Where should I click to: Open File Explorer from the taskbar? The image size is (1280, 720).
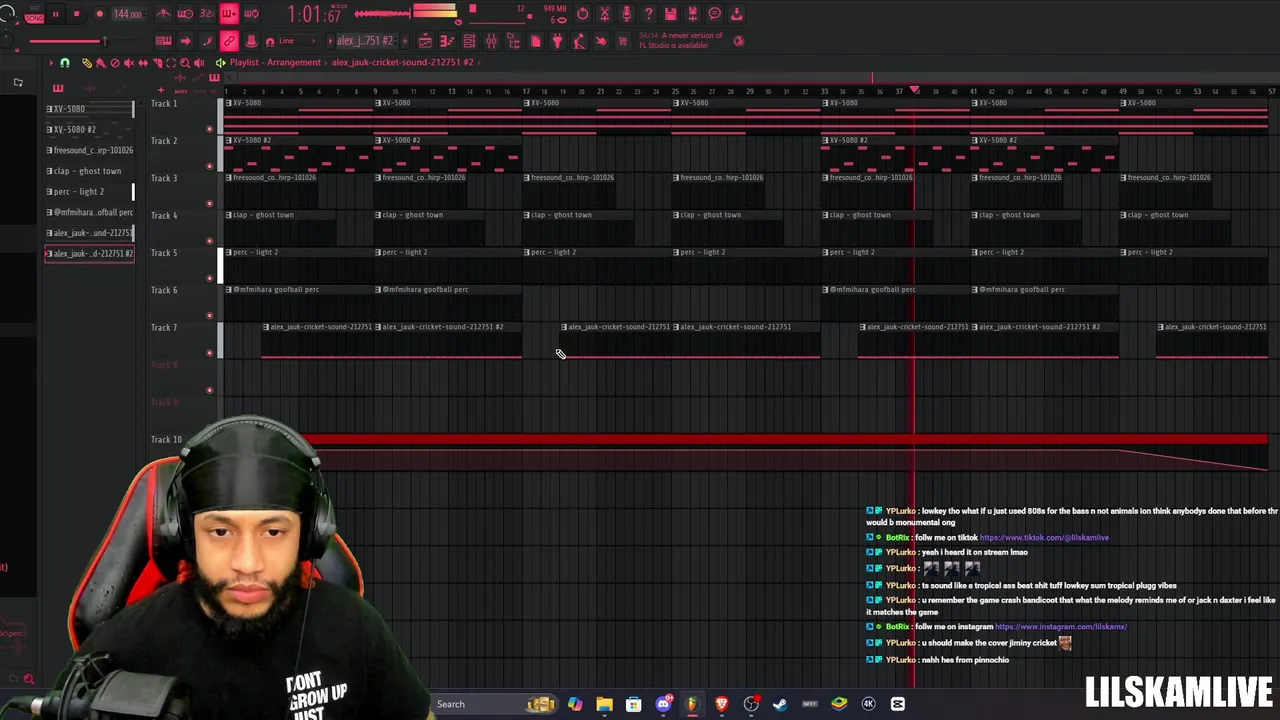pyautogui.click(x=604, y=704)
